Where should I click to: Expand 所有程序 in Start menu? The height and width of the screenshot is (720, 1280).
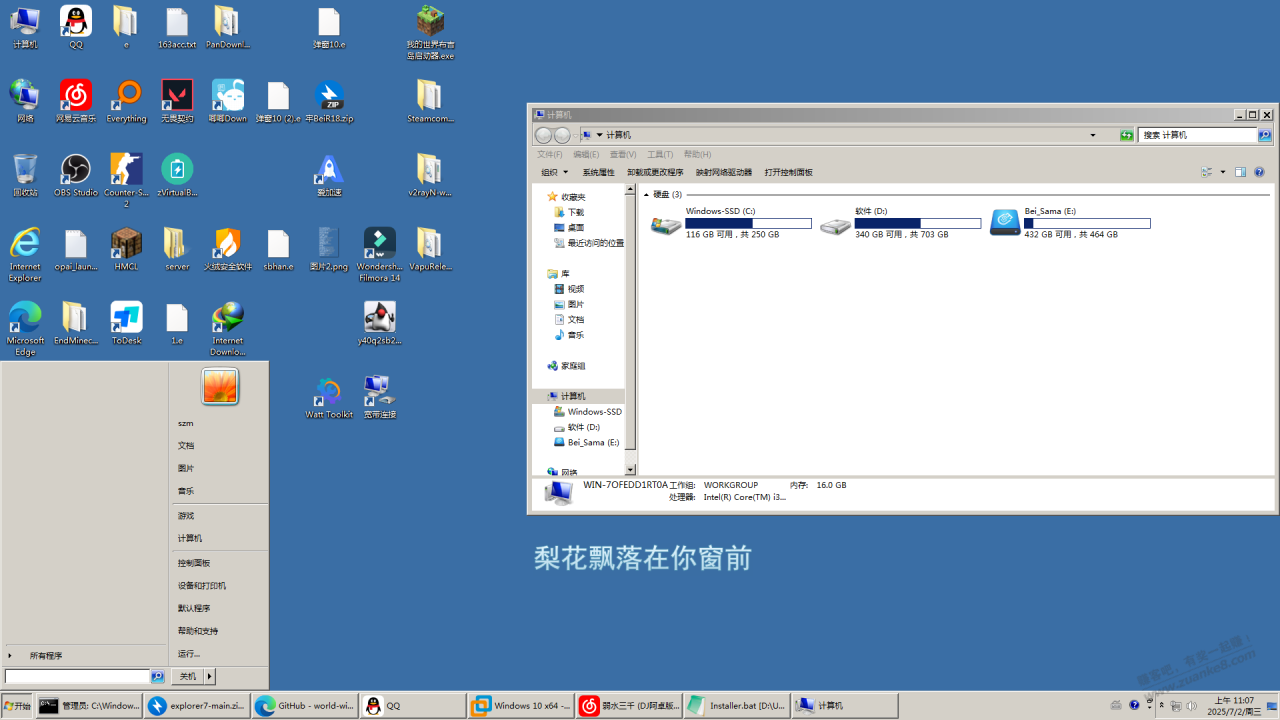click(x=46, y=656)
